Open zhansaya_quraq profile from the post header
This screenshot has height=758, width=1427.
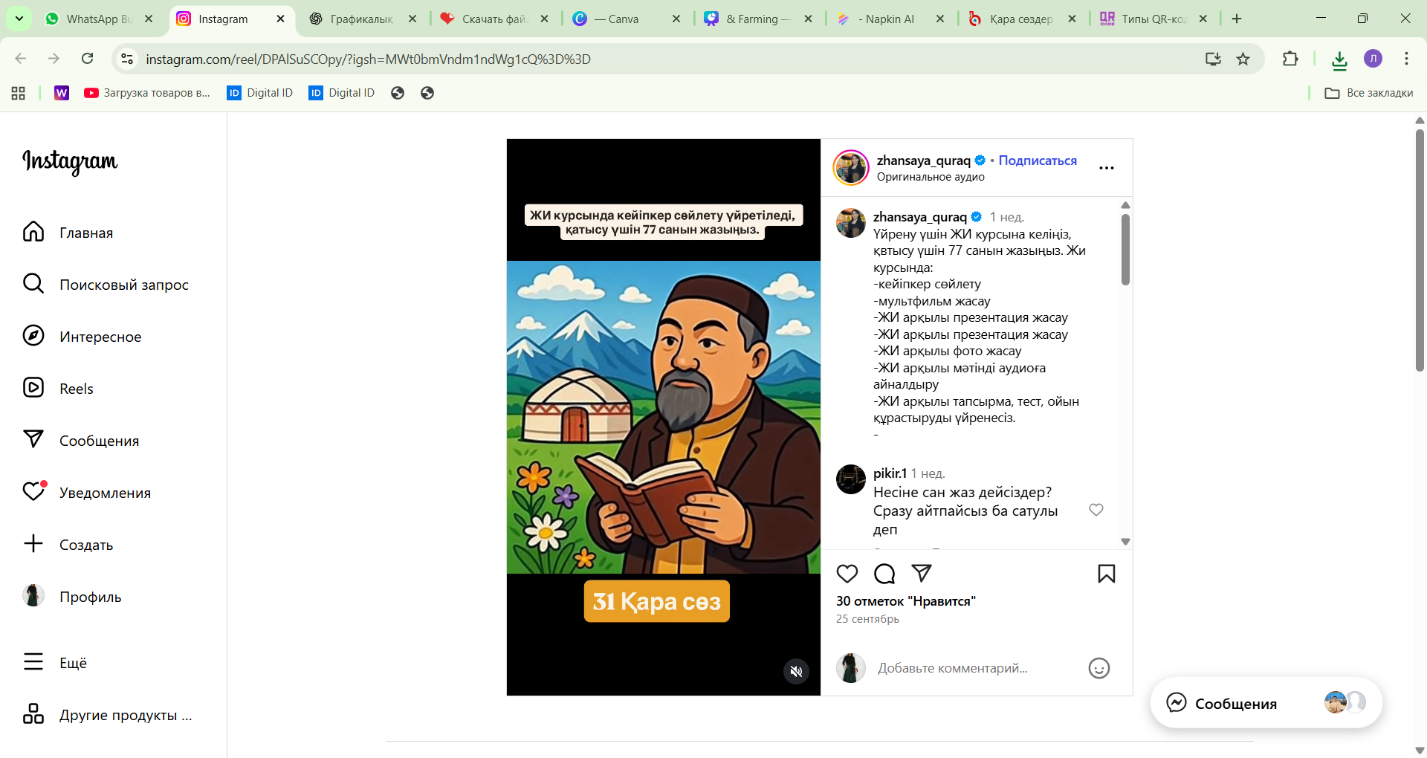(x=924, y=160)
